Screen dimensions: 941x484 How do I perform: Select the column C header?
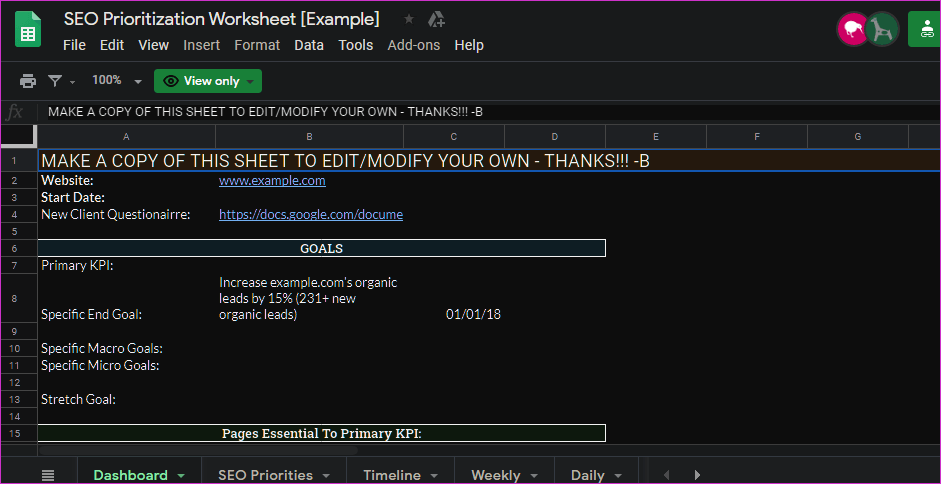coord(454,137)
